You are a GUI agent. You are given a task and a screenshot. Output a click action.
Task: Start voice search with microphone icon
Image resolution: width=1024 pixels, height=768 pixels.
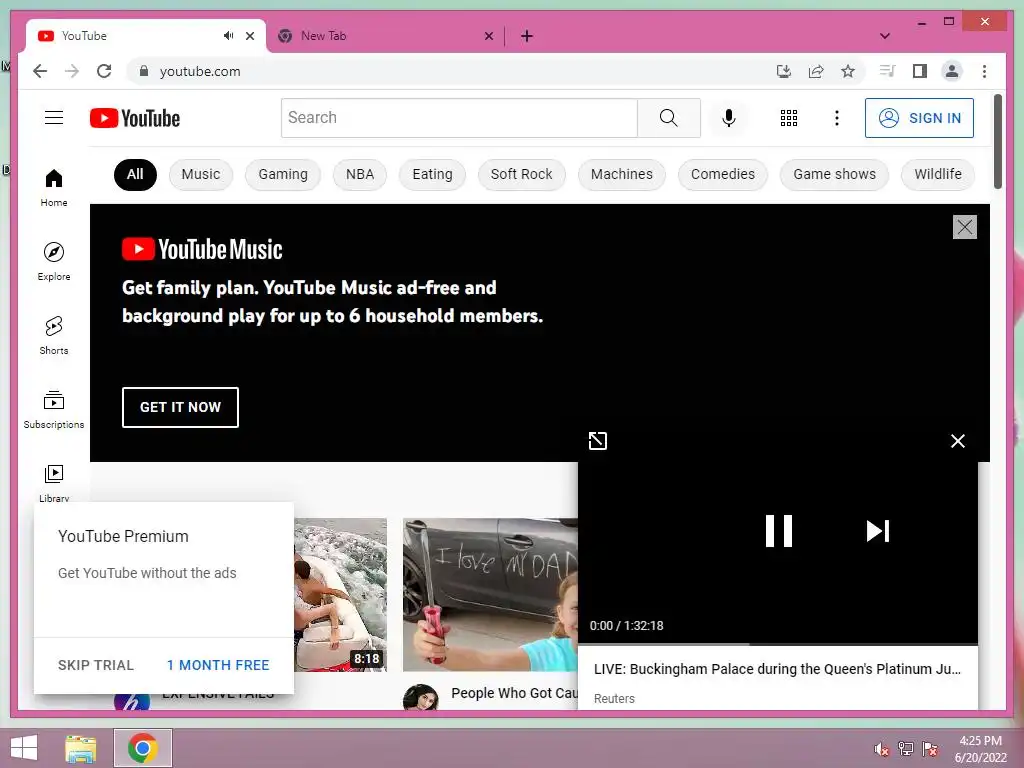(x=729, y=118)
